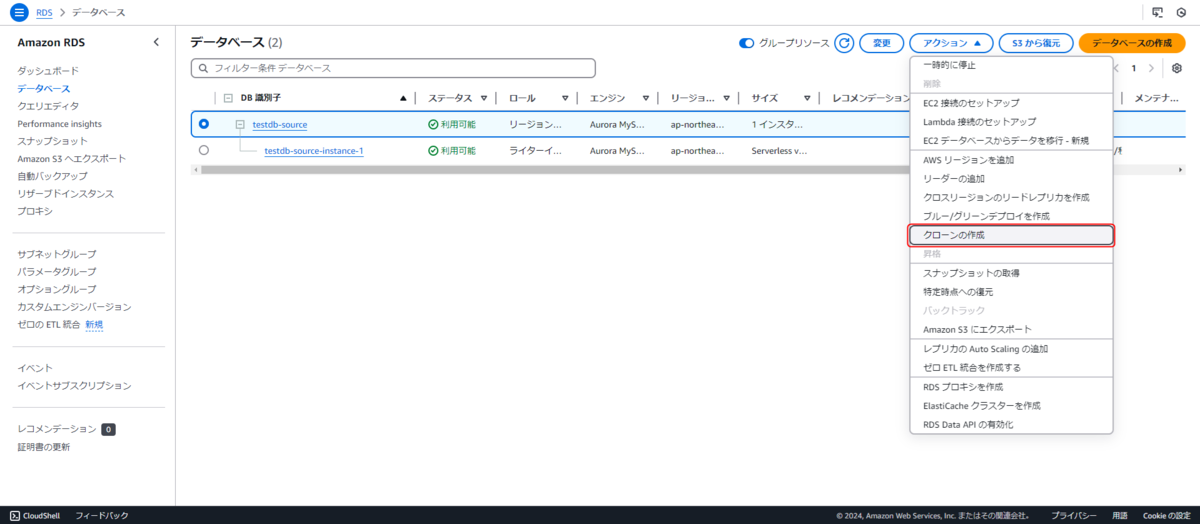Image resolution: width=1200 pixels, height=524 pixels.
Task: Collapse all rows via header expander
Action: pos(228,98)
